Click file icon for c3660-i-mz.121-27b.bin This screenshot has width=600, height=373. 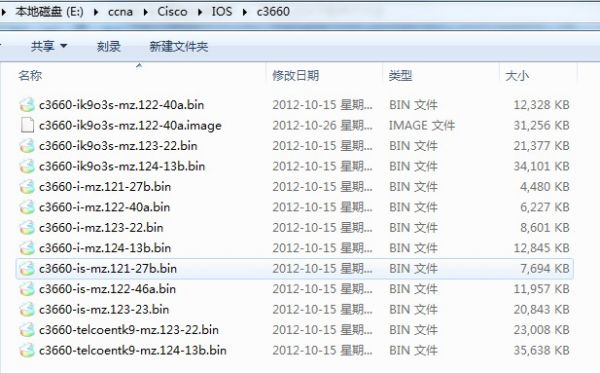[x=27, y=187]
